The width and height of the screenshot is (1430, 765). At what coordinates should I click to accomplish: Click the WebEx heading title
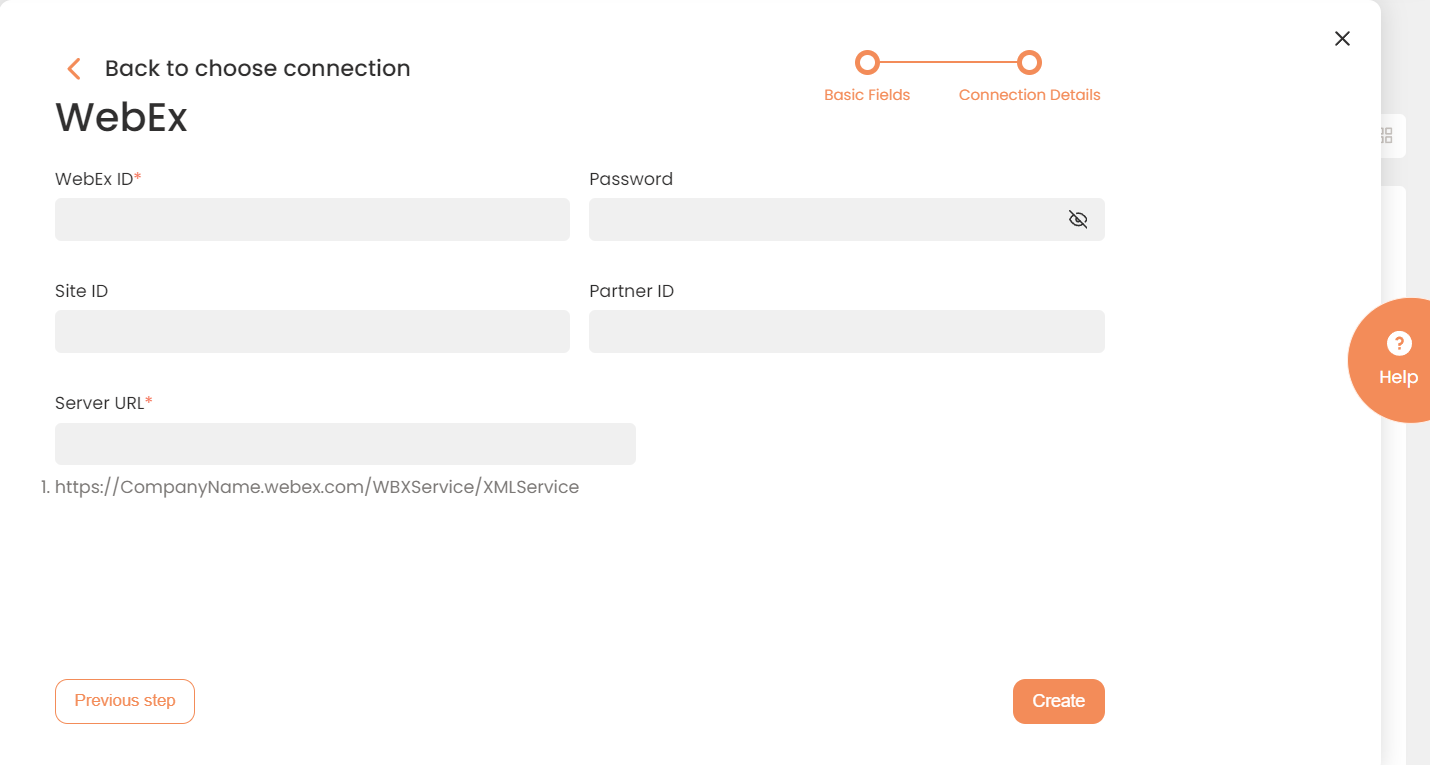click(121, 117)
